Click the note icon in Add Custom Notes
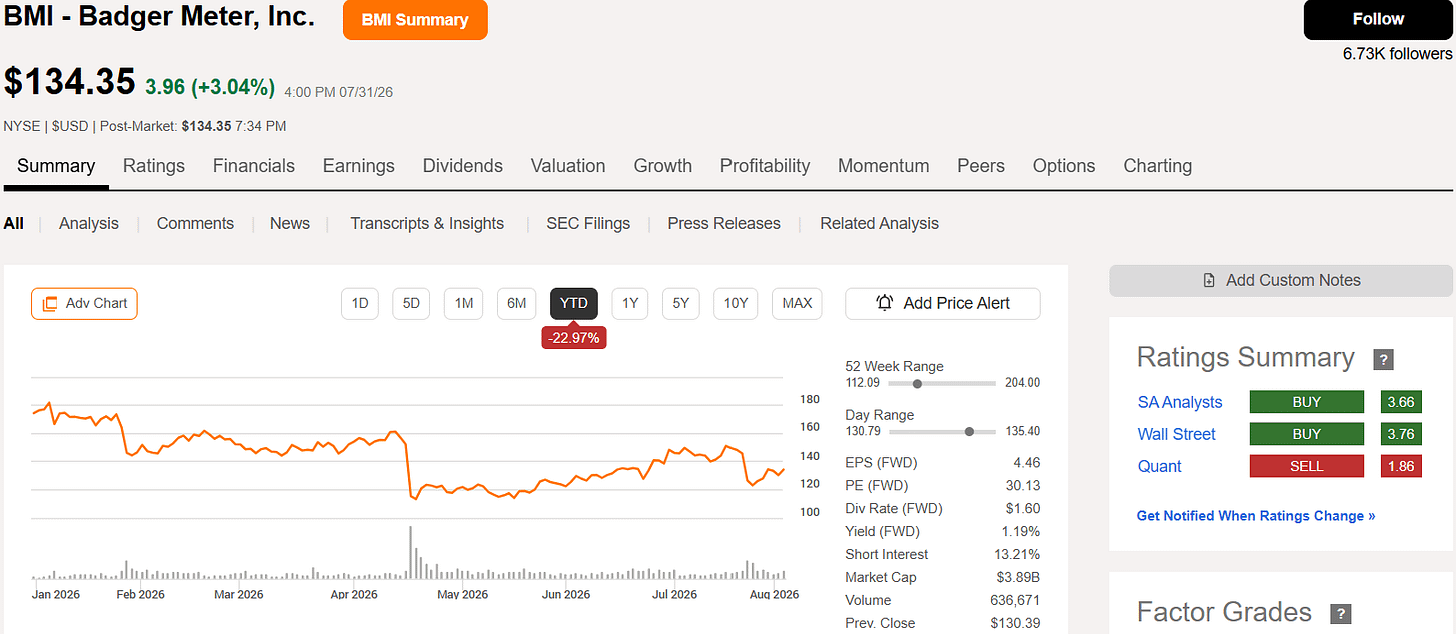The width and height of the screenshot is (1456, 634). [x=1210, y=281]
